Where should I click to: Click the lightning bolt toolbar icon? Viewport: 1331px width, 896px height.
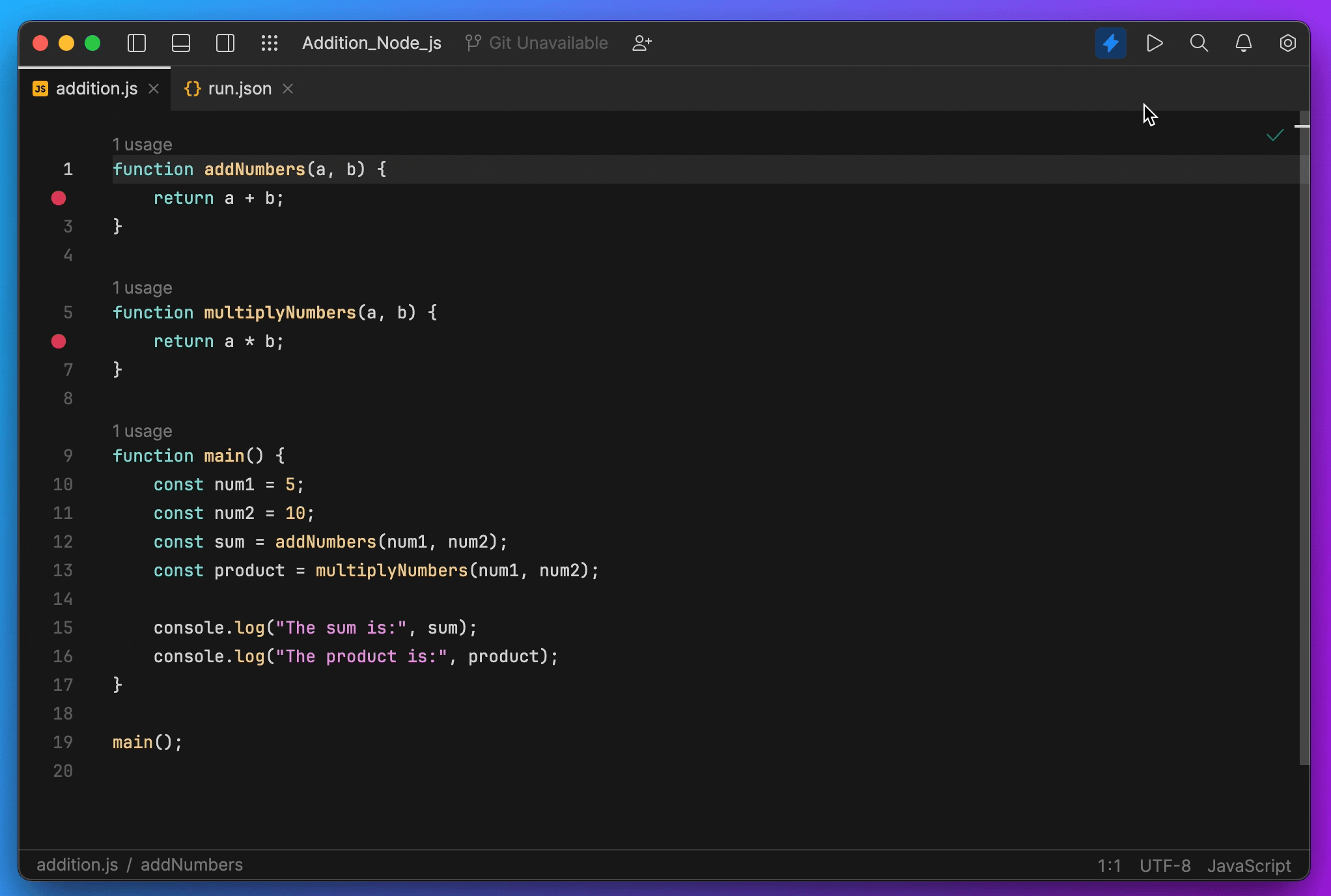1110,43
